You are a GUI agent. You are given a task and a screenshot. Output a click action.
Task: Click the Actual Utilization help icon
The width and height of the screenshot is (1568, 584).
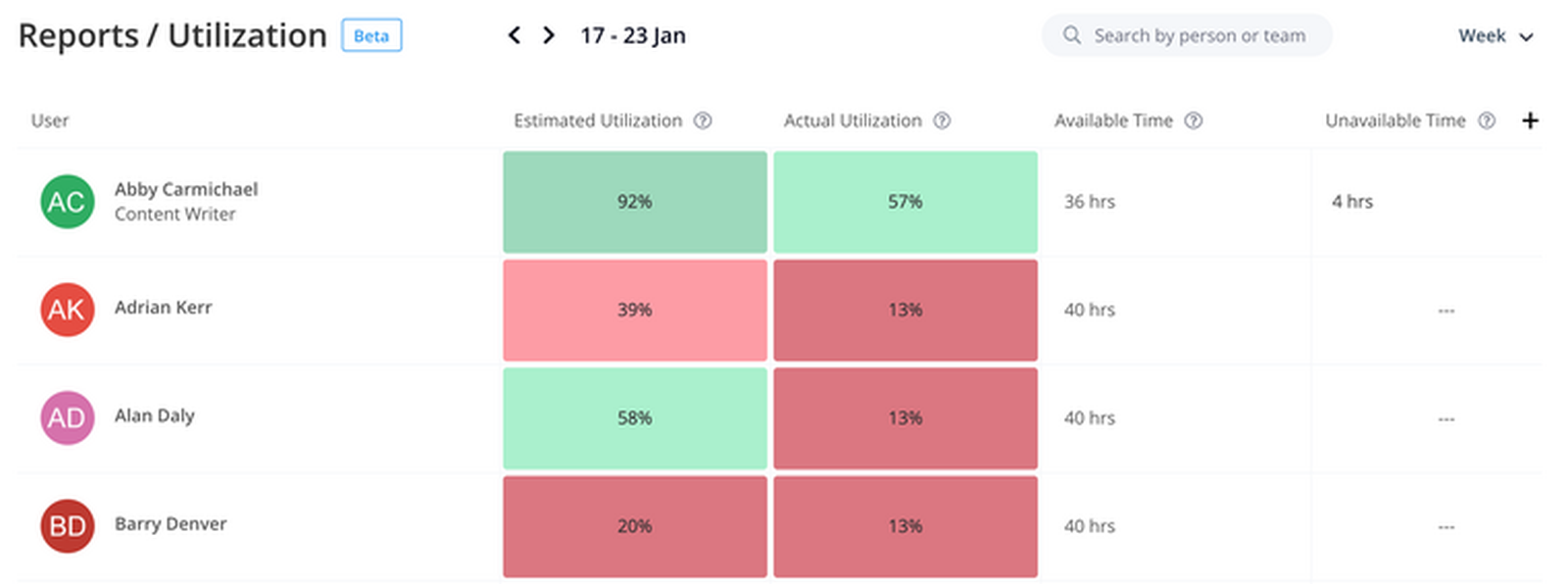pos(942,121)
